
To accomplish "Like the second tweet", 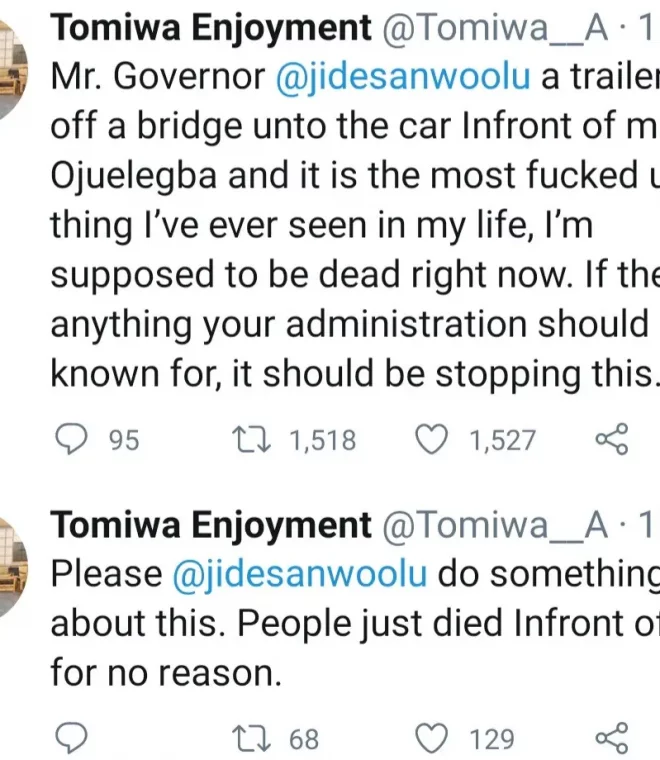I will coord(430,738).
